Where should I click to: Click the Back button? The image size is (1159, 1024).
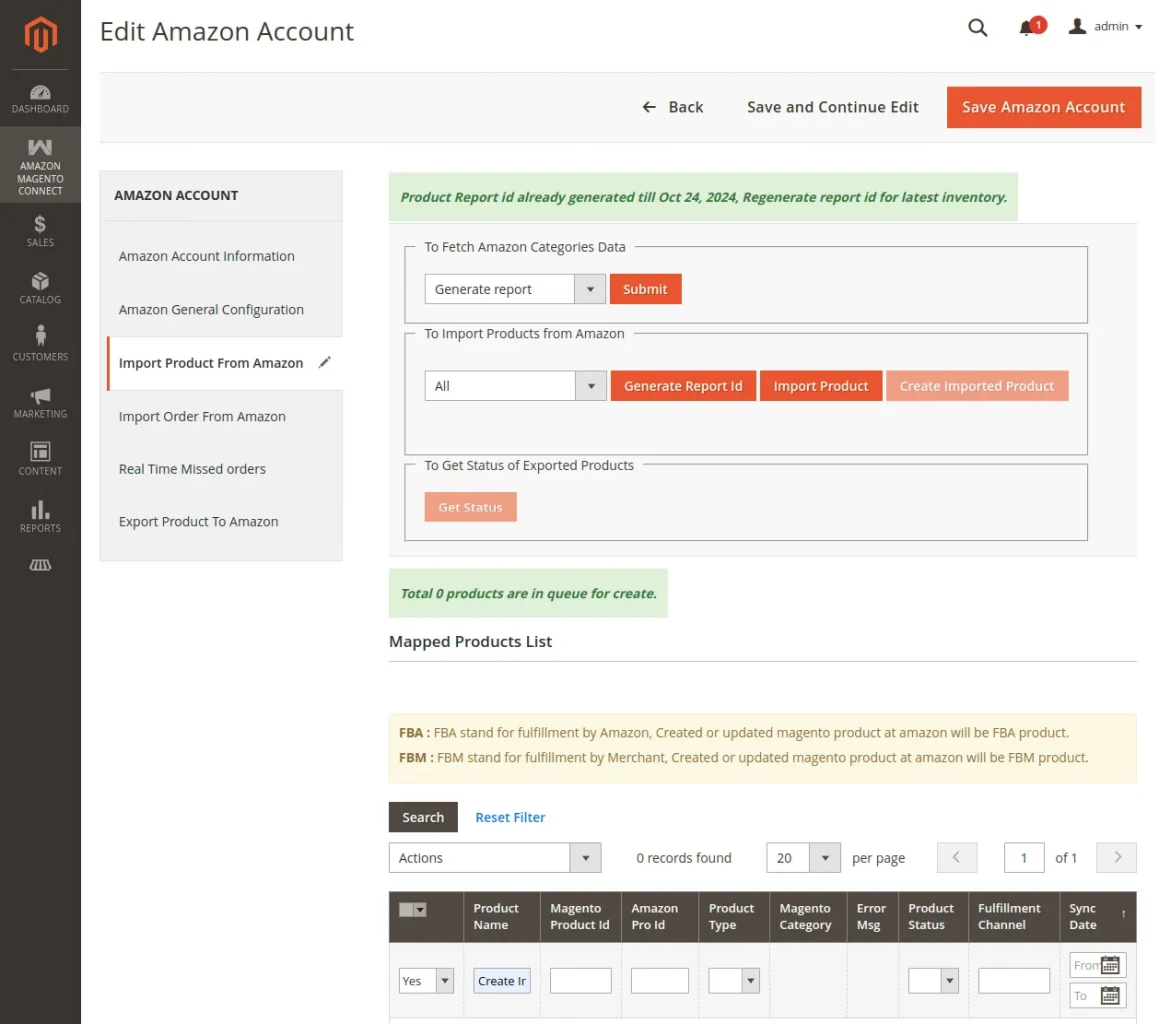point(672,107)
